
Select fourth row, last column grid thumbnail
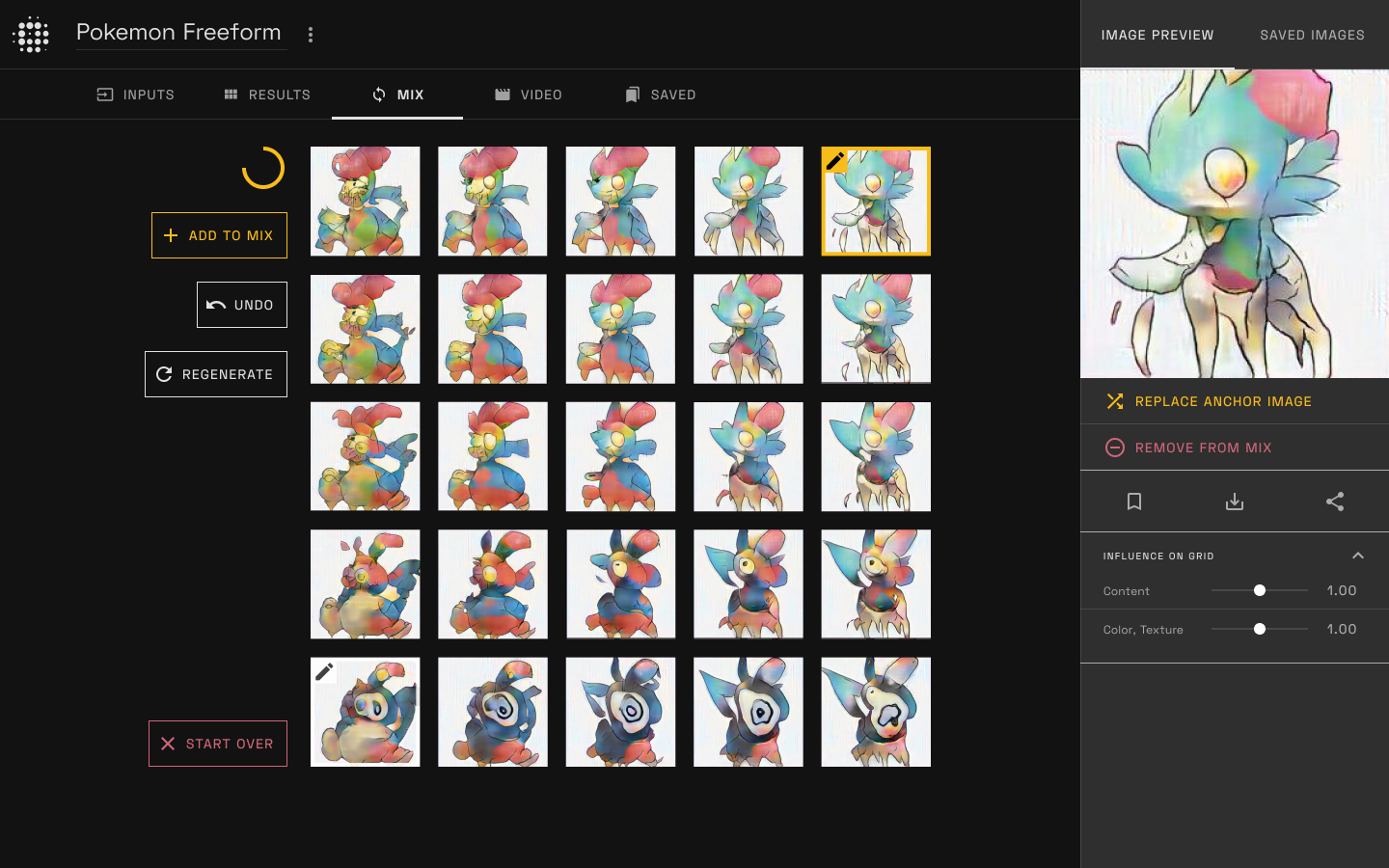tap(876, 584)
